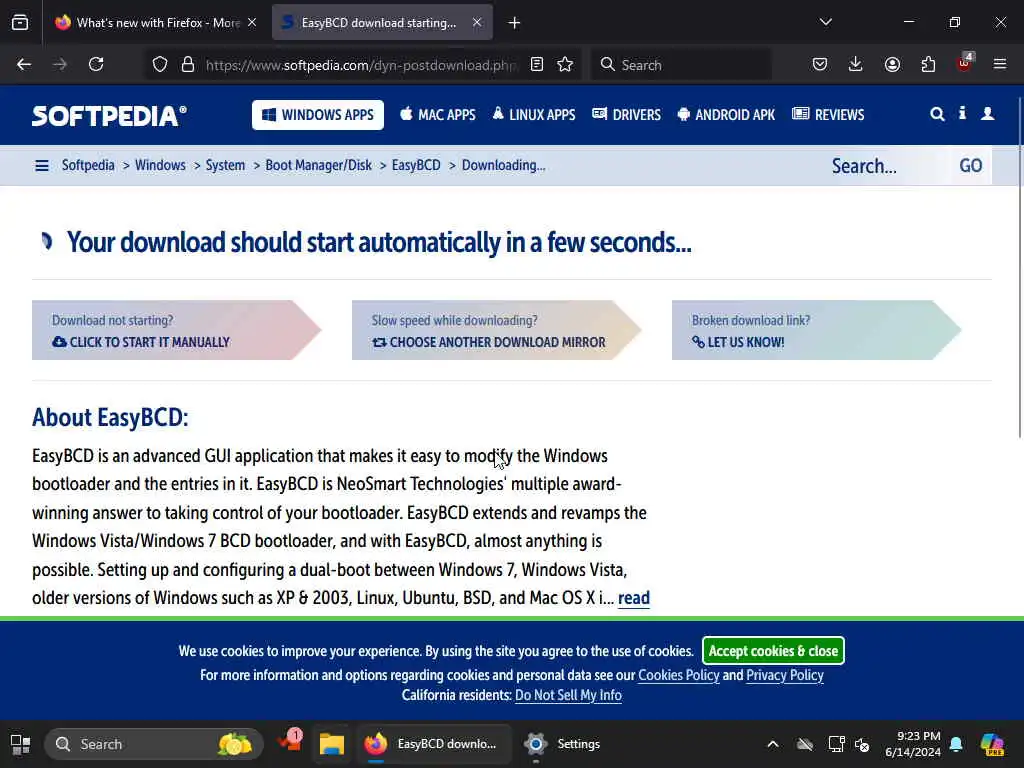This screenshot has width=1024, height=768.
Task: Expand the list all tabs chevron
Action: point(826,22)
